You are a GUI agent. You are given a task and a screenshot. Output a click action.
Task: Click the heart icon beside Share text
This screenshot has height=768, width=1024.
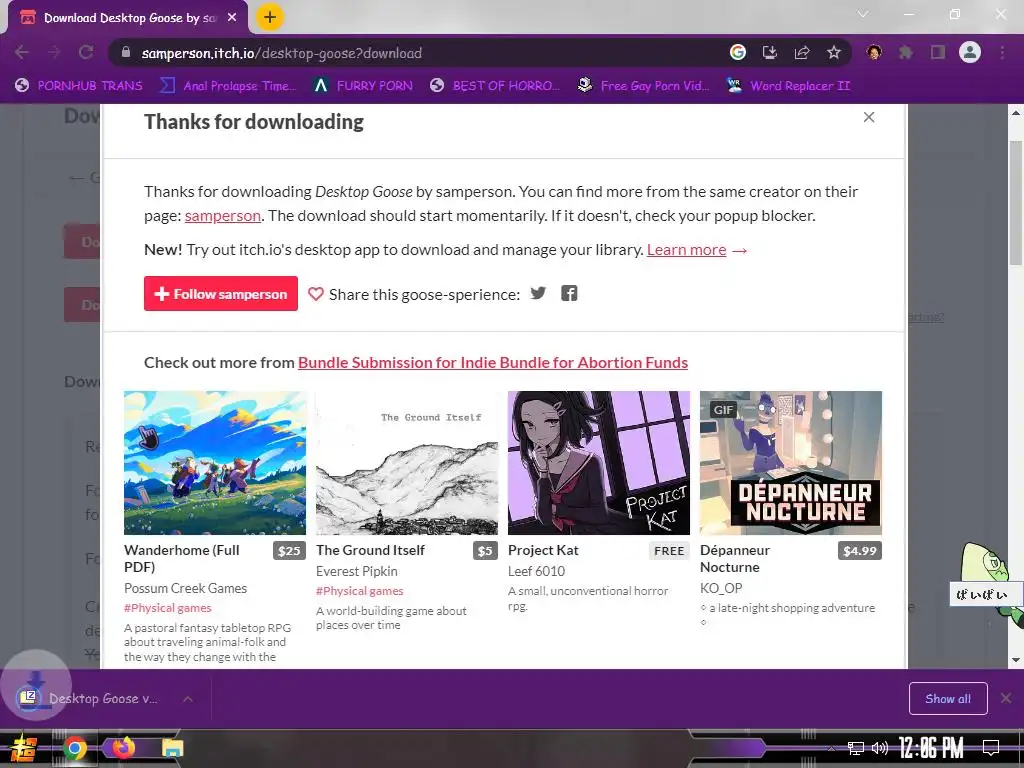(315, 295)
